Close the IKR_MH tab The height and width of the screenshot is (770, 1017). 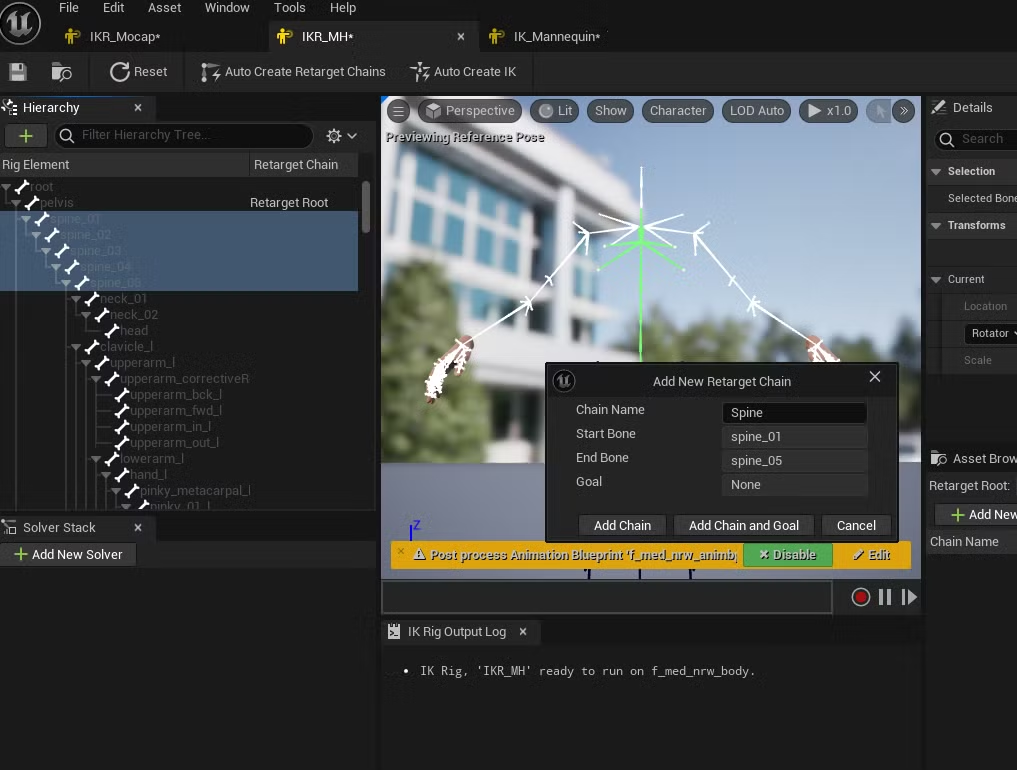[x=461, y=36]
